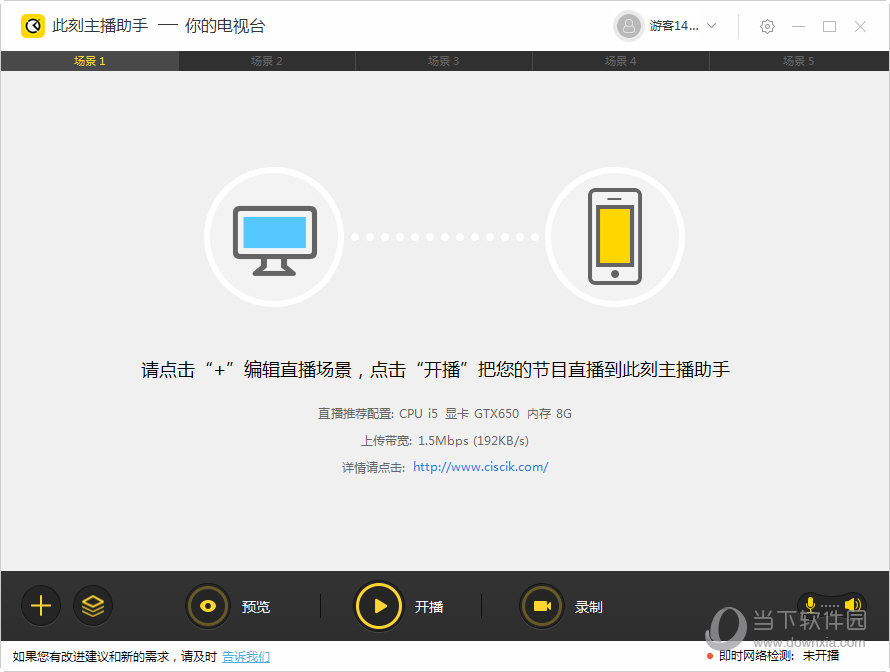Viewport: 890px width, 672px height.
Task: Click the 即时网络检测: 未开播 status
Action: 779,656
